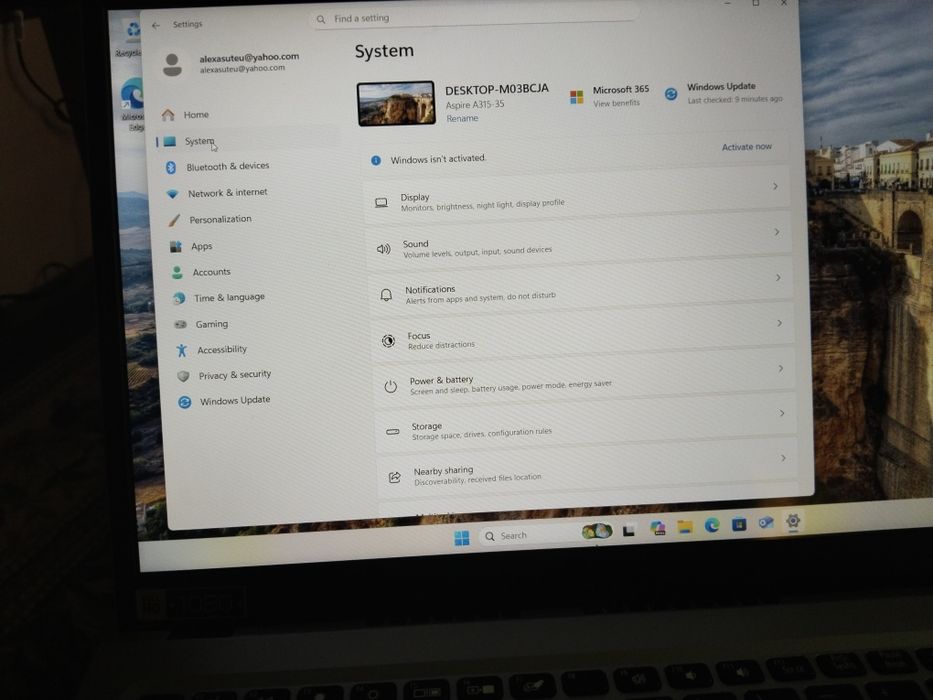Click the Apps label in sidebar
The height and width of the screenshot is (700, 933).
pyautogui.click(x=202, y=246)
